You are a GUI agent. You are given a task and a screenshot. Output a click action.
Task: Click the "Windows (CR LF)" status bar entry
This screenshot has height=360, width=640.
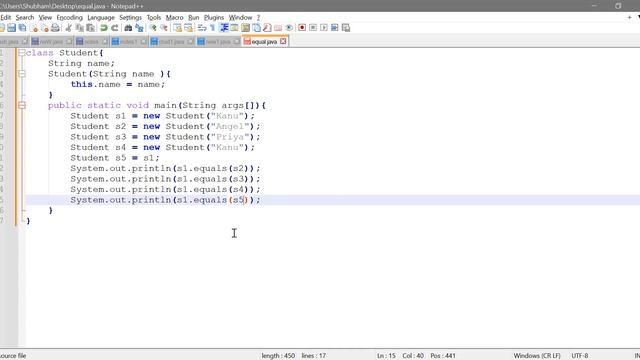click(x=537, y=356)
